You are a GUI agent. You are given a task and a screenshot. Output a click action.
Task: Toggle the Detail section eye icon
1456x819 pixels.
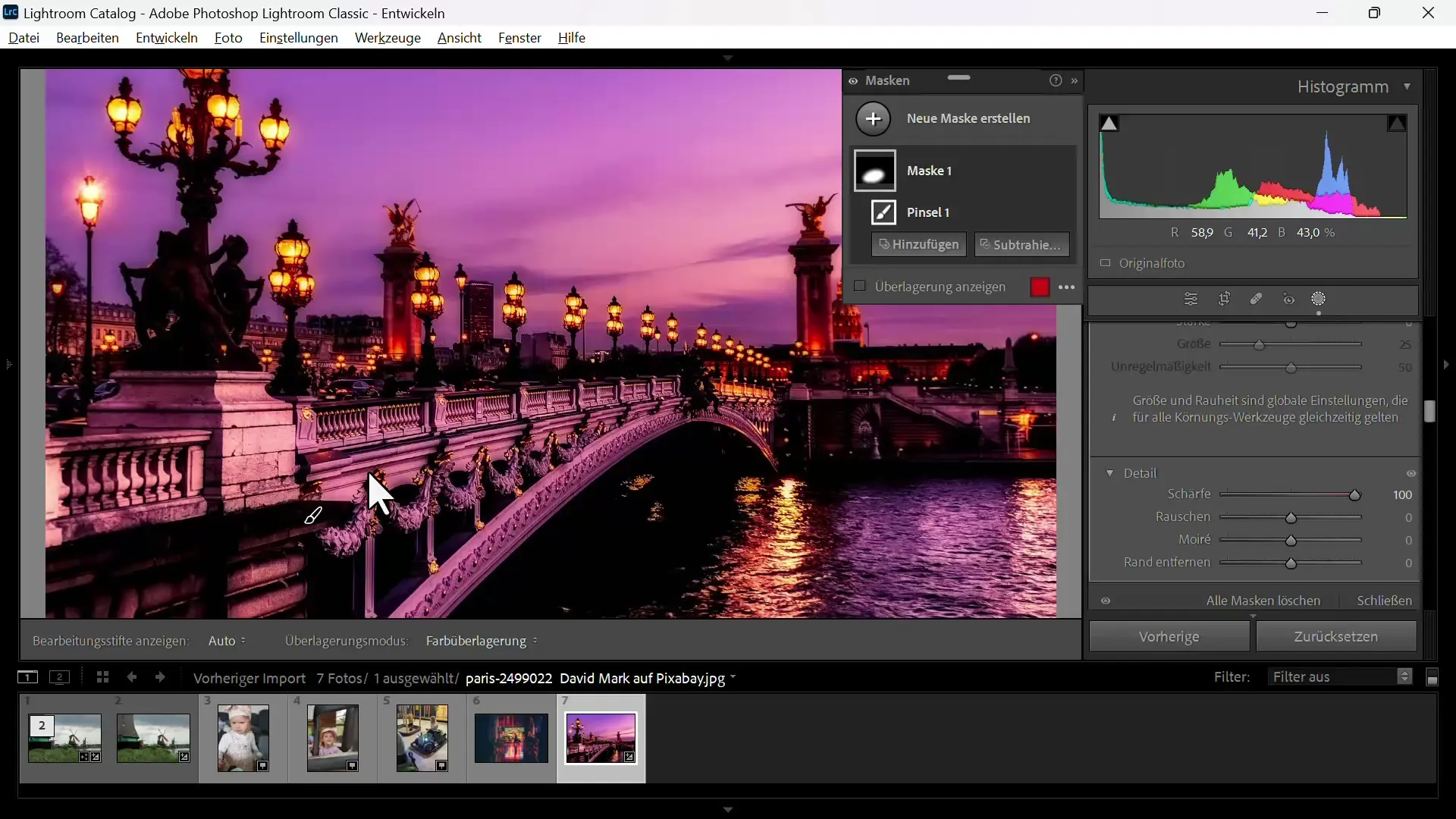click(1411, 474)
